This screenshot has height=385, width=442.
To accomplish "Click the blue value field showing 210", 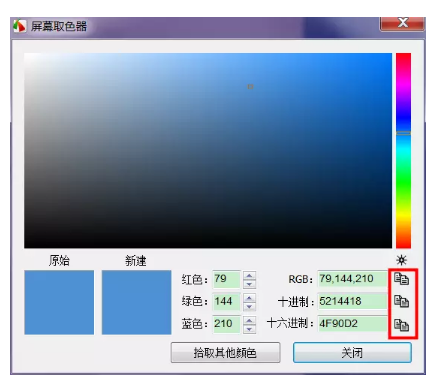I will pyautogui.click(x=226, y=324).
